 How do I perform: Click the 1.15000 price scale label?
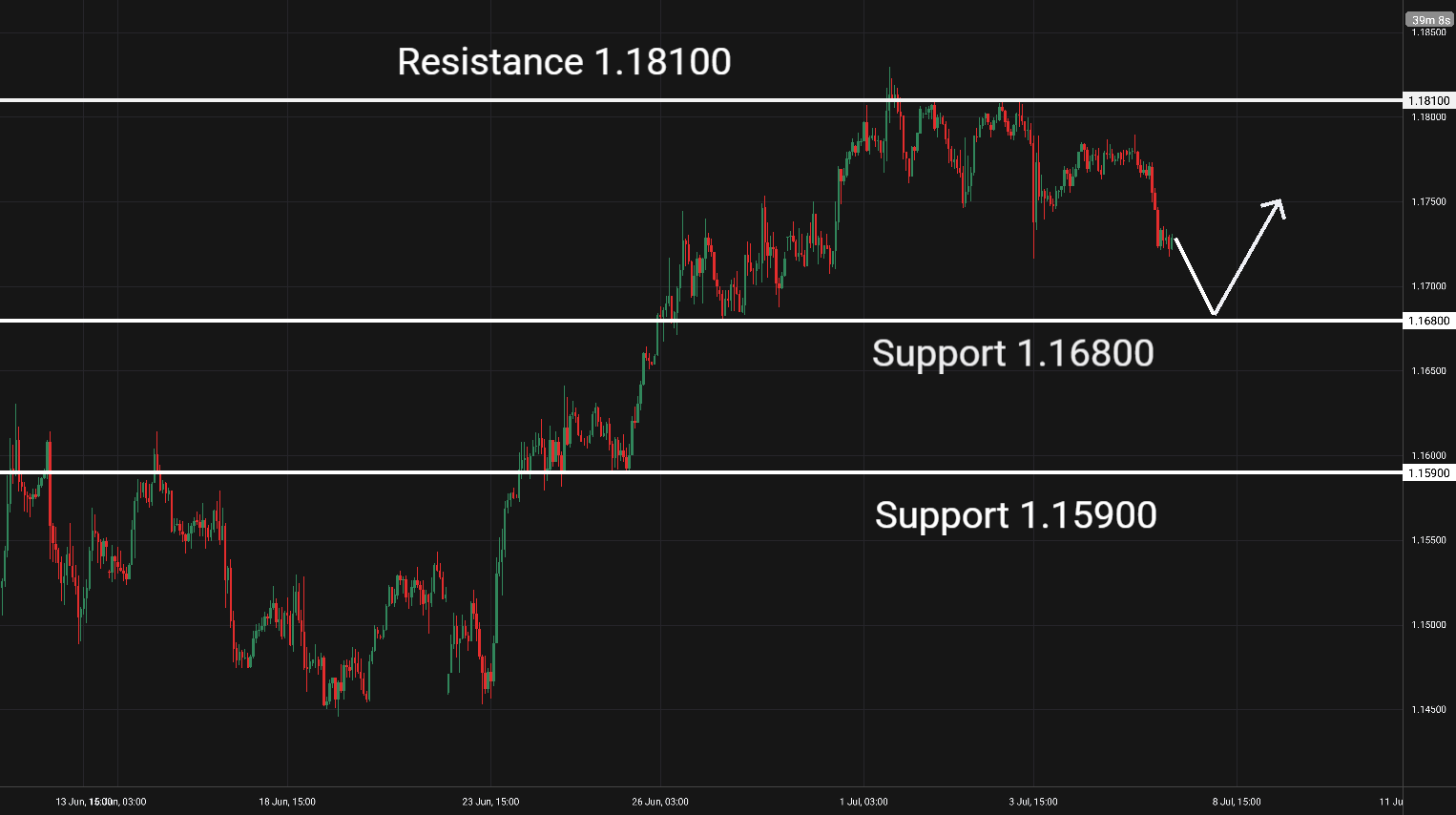(1428, 624)
